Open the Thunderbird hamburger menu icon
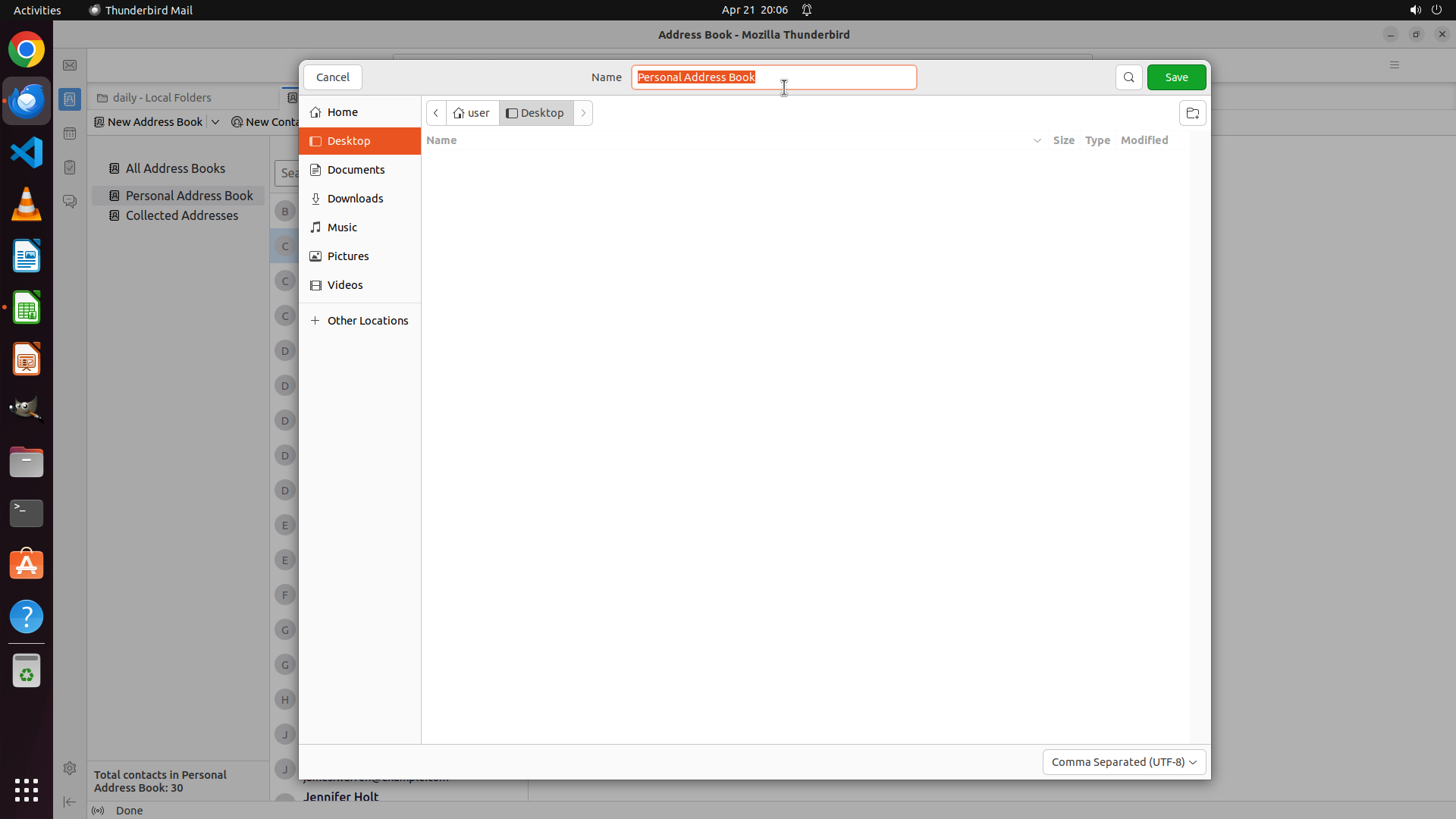Viewport: 1456px width, 819px height. point(1394,65)
